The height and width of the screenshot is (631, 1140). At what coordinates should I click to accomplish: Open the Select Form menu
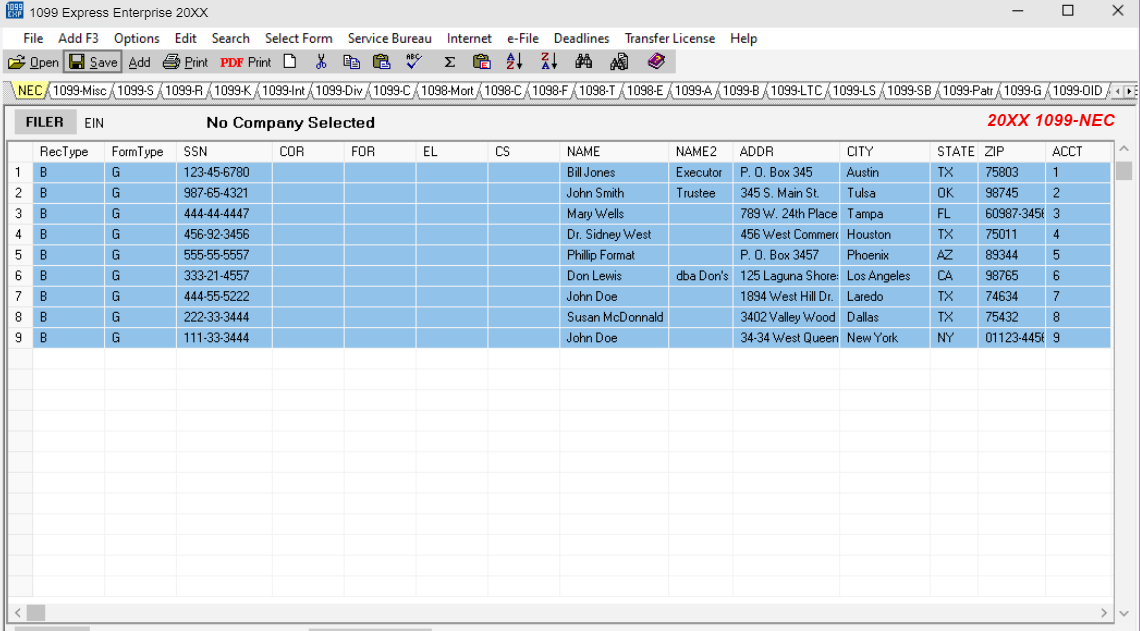coord(298,38)
